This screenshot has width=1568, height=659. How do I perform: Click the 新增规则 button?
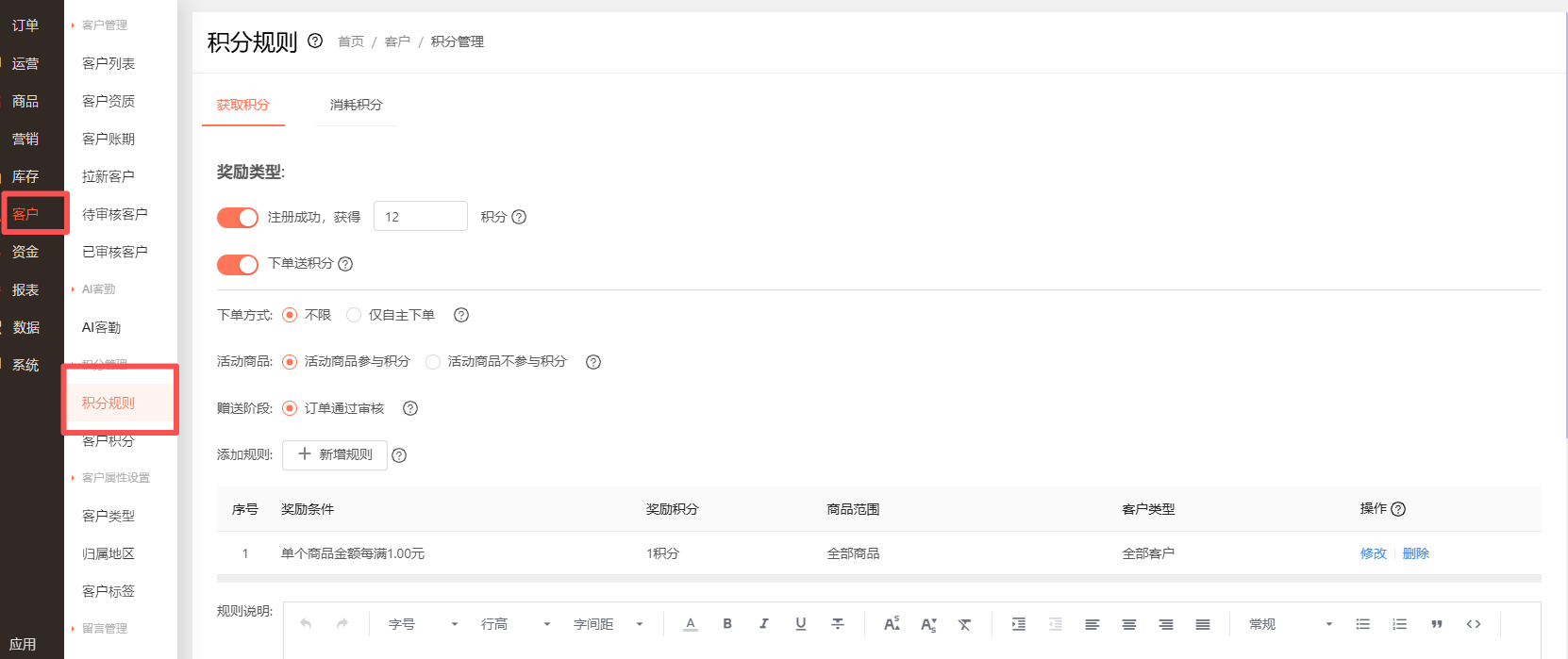tap(335, 454)
